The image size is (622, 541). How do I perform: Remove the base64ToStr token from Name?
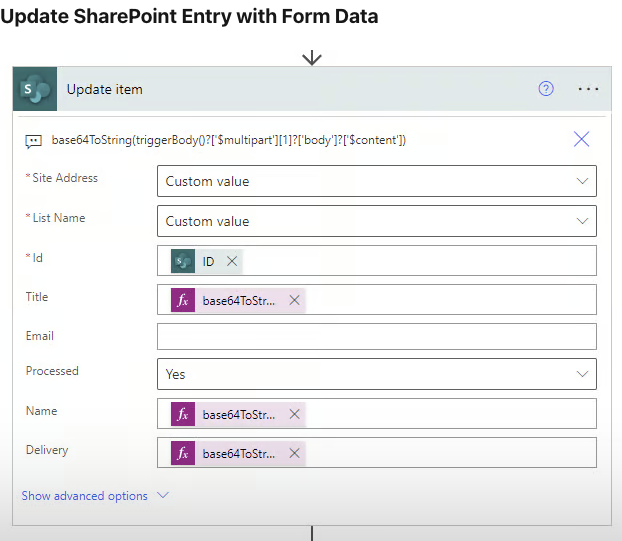point(294,414)
